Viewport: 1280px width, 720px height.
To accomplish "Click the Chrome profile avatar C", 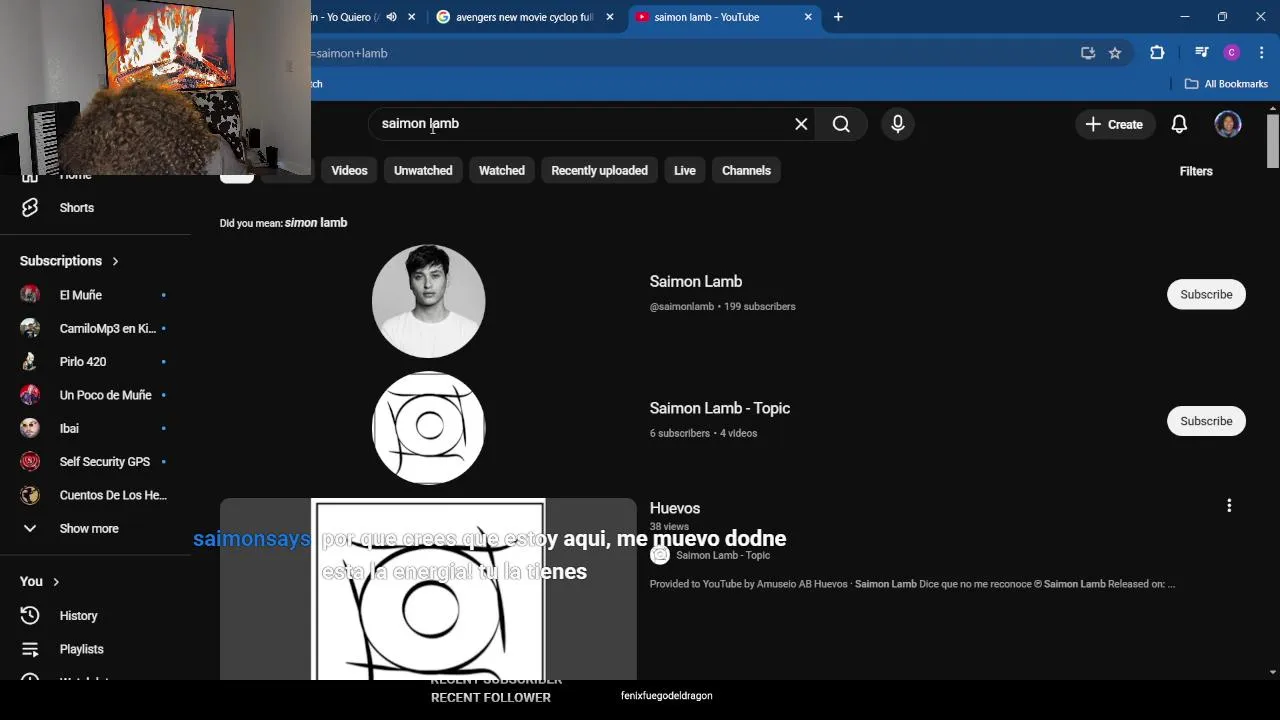I will point(1232,53).
